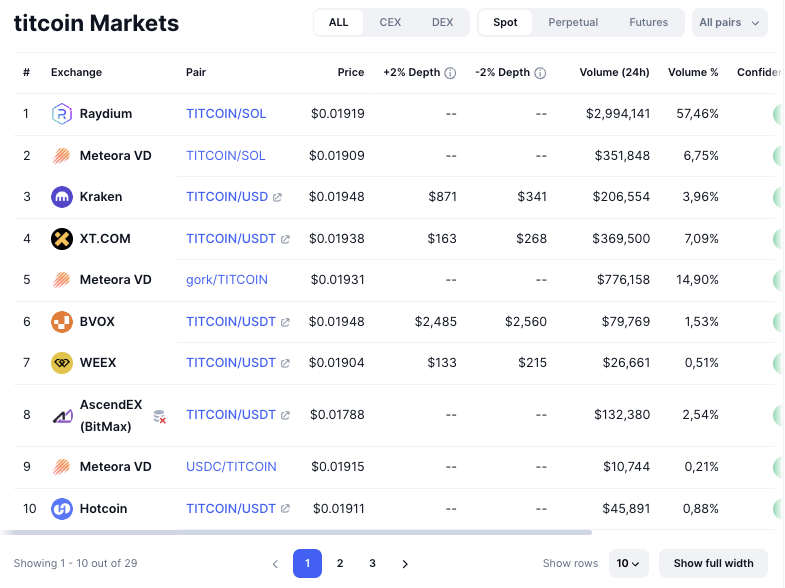Click the WEEX exchange logo
785x588 pixels.
pyautogui.click(x=62, y=363)
